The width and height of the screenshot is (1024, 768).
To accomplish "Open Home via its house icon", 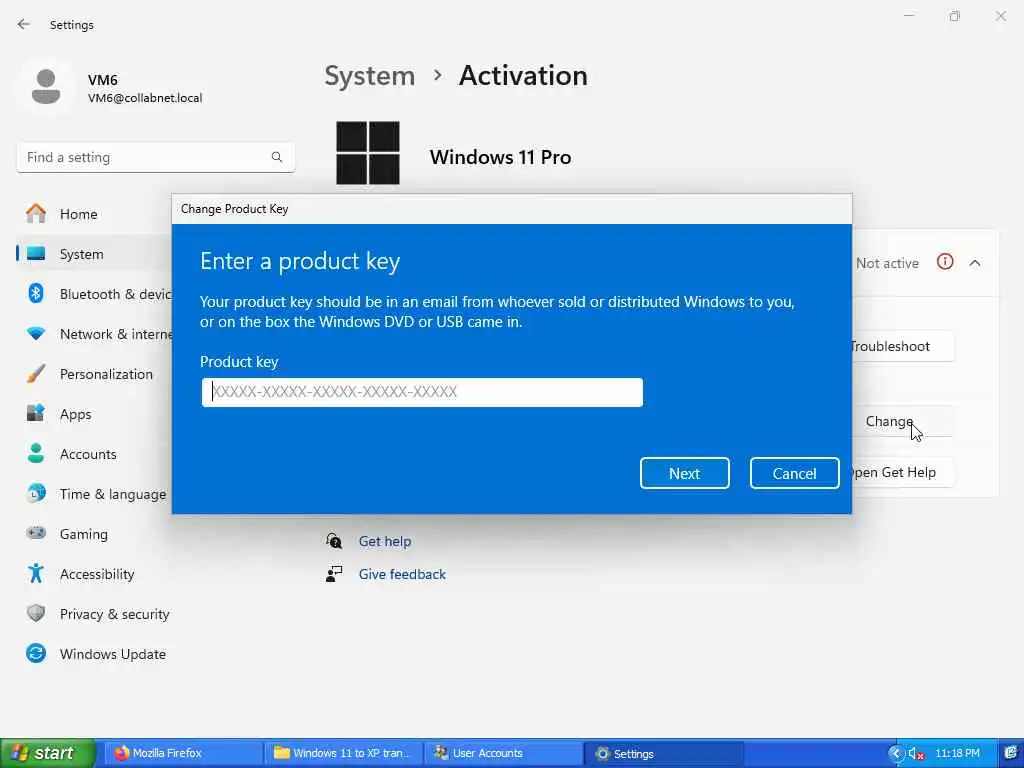I will pyautogui.click(x=36, y=214).
